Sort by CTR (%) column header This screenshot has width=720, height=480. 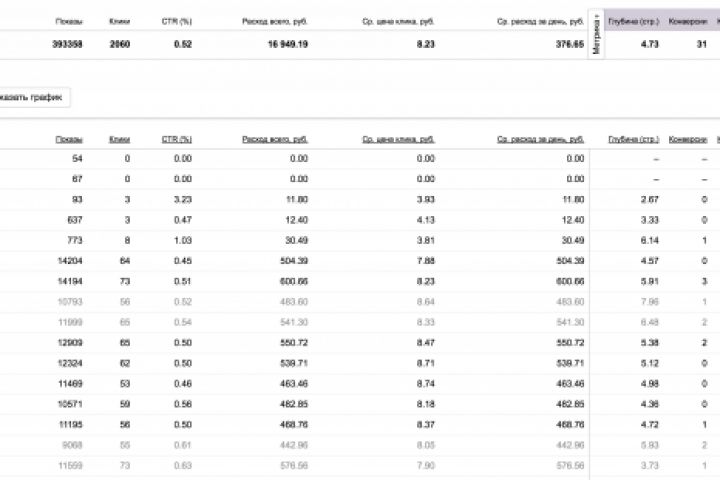176,139
